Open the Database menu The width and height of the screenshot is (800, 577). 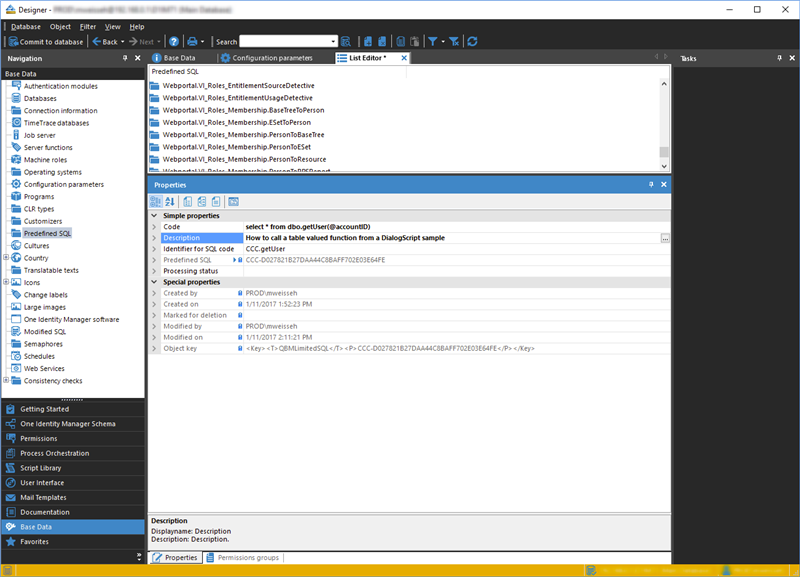[25, 26]
